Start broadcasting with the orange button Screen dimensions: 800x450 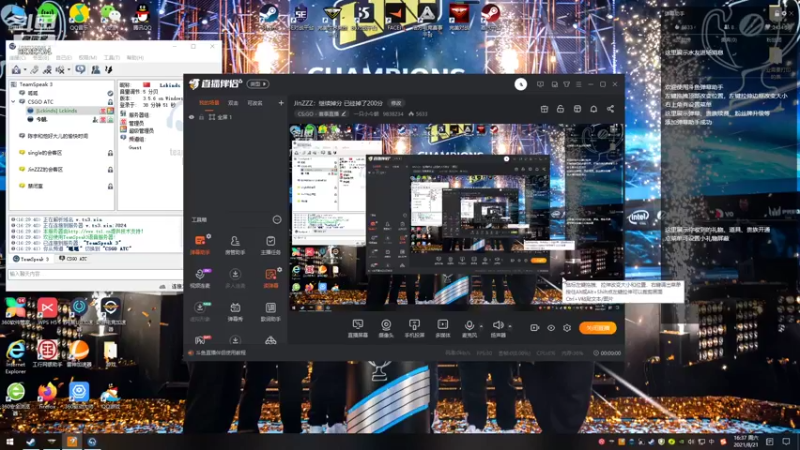click(x=597, y=328)
